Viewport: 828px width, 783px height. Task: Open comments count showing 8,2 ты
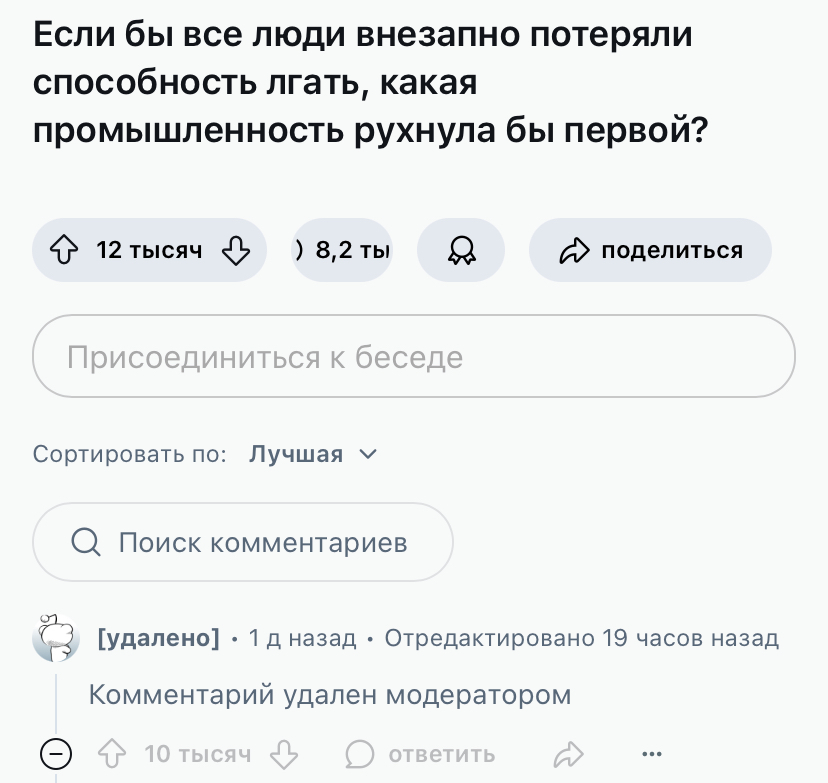(342, 250)
